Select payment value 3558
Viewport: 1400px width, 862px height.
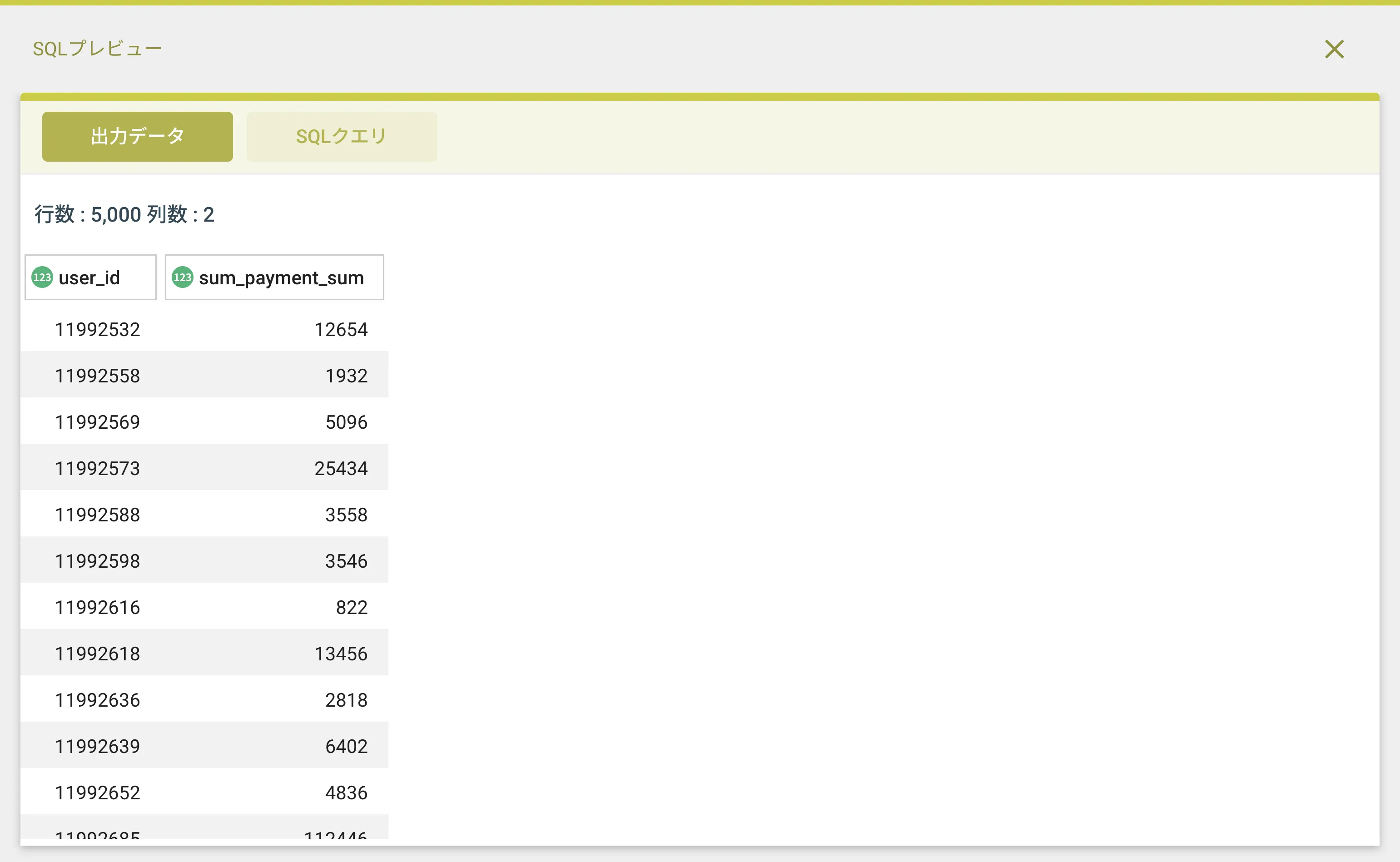point(346,515)
